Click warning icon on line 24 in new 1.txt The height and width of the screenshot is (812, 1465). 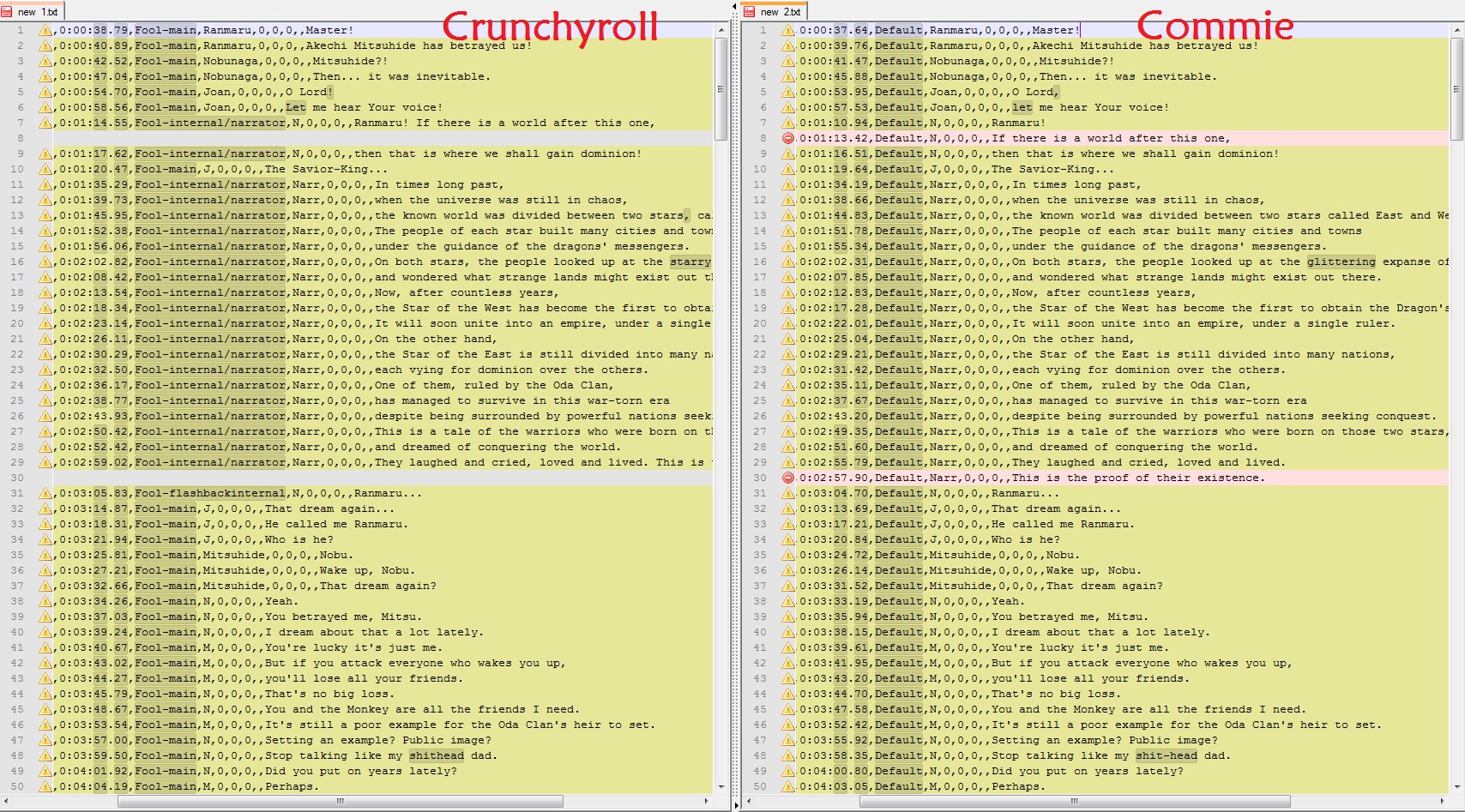pyautogui.click(x=45, y=385)
